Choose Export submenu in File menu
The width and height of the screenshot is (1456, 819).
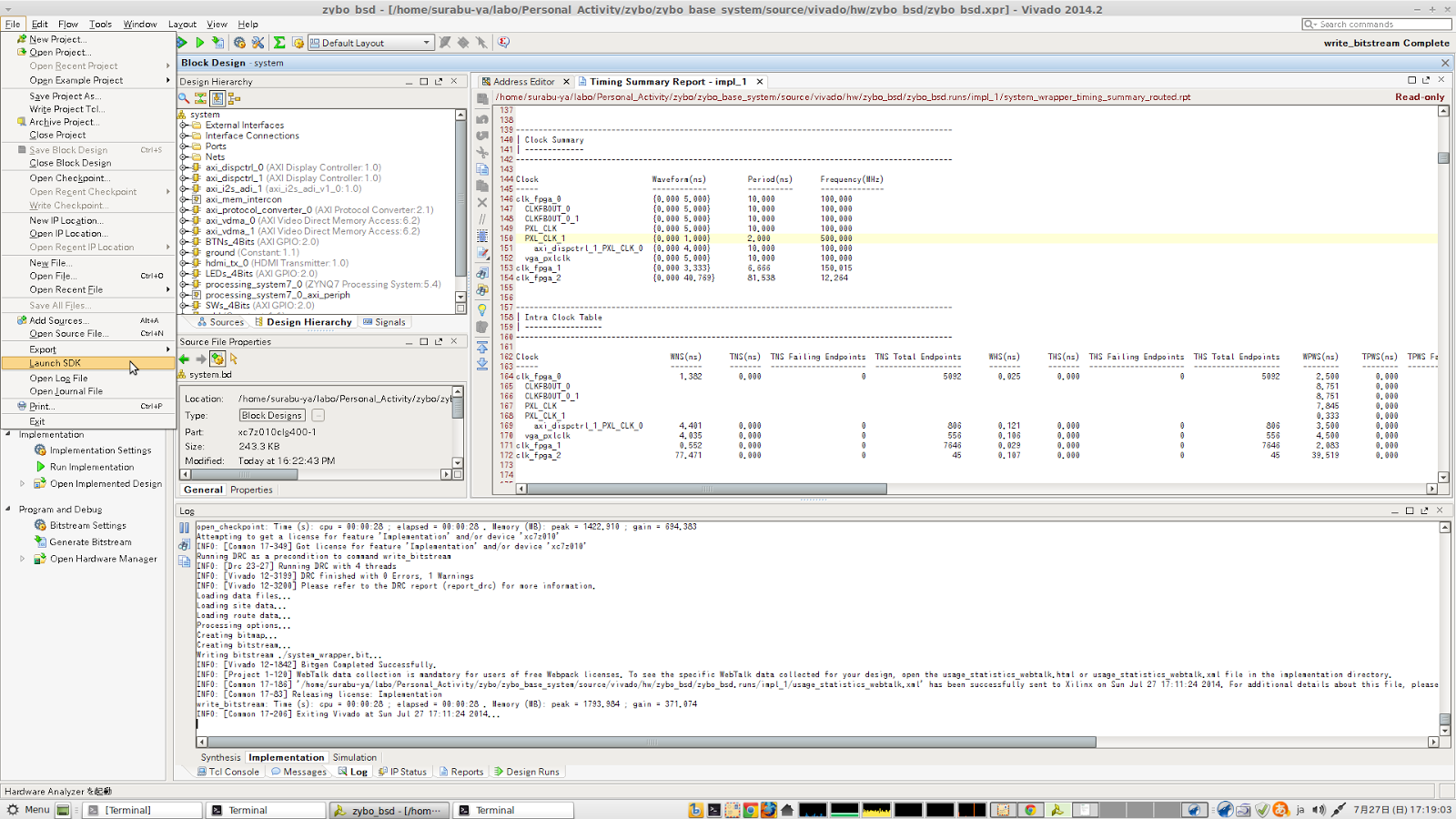87,349
